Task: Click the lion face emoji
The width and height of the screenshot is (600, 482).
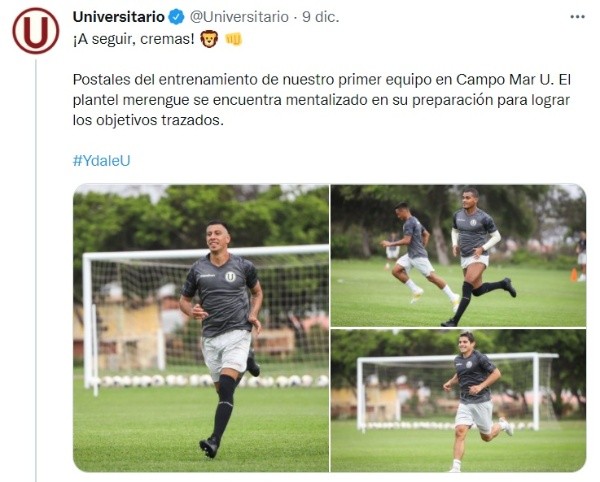Action: point(209,39)
